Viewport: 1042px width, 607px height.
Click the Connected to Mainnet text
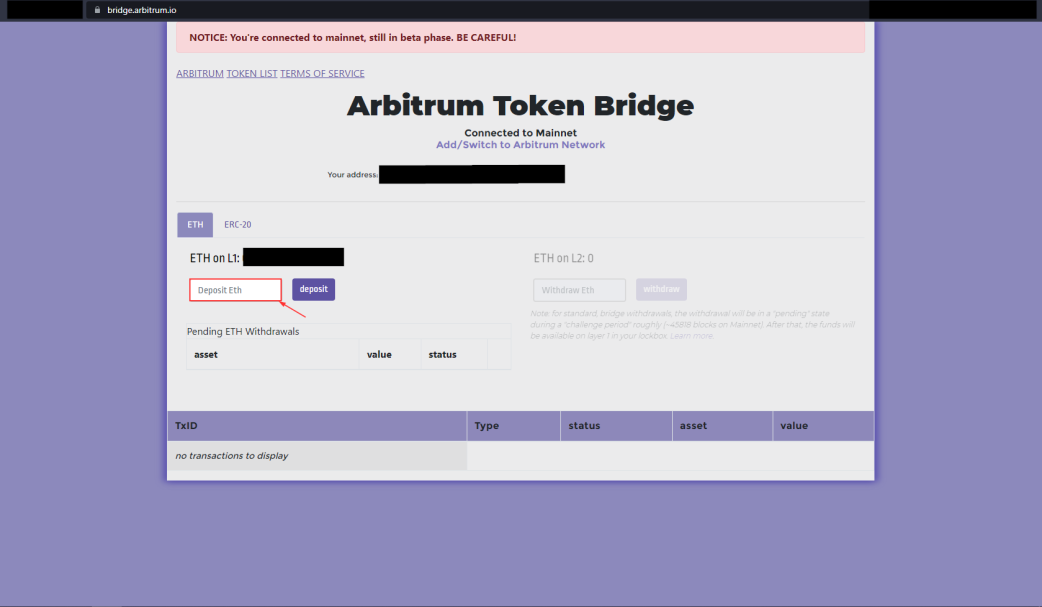click(x=520, y=133)
